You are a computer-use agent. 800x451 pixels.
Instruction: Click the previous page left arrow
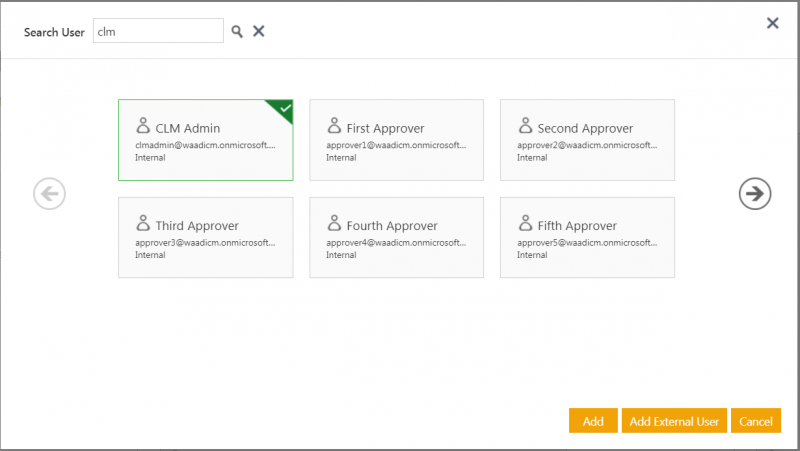coord(49,193)
